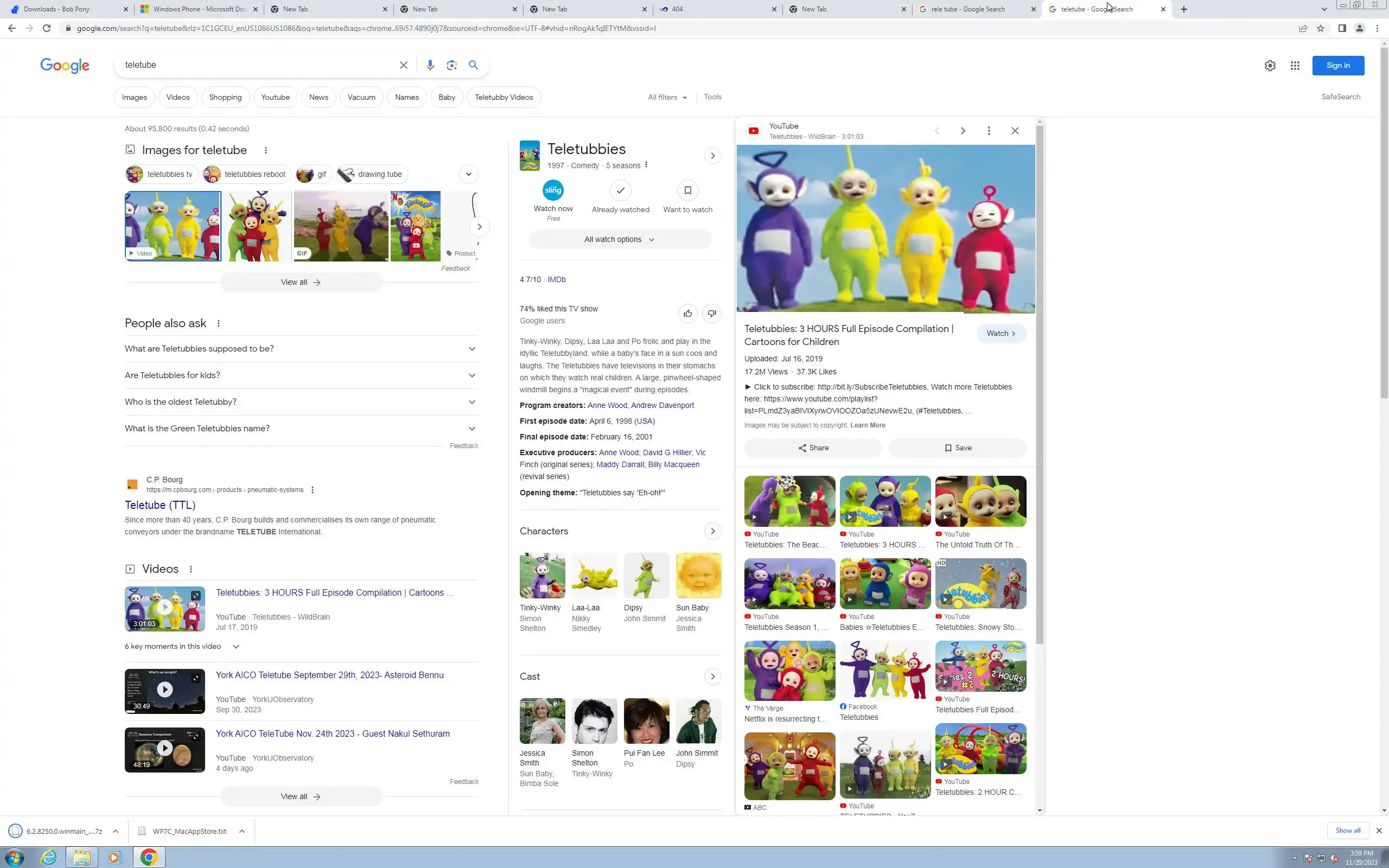Click the thumbs up like icon
This screenshot has height=868, width=1389.
click(687, 314)
